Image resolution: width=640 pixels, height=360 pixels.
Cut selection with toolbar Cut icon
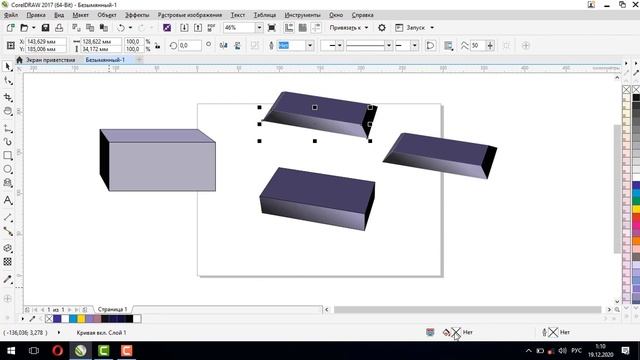pyautogui.click(x=76, y=28)
